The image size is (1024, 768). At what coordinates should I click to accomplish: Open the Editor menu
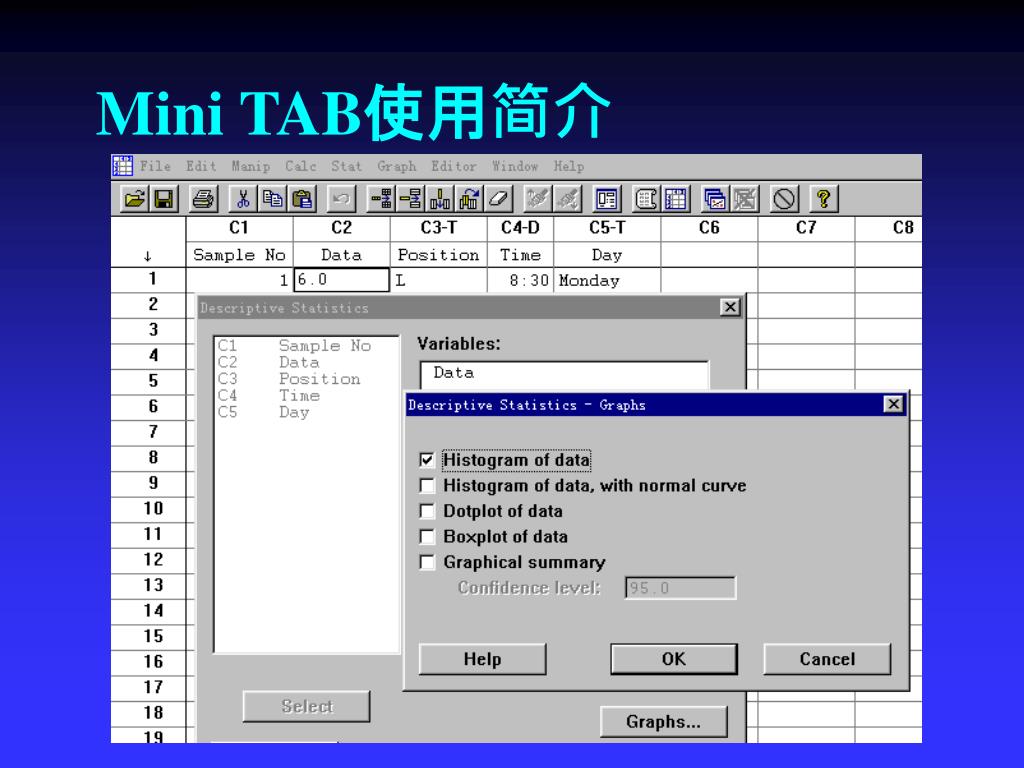tap(454, 166)
